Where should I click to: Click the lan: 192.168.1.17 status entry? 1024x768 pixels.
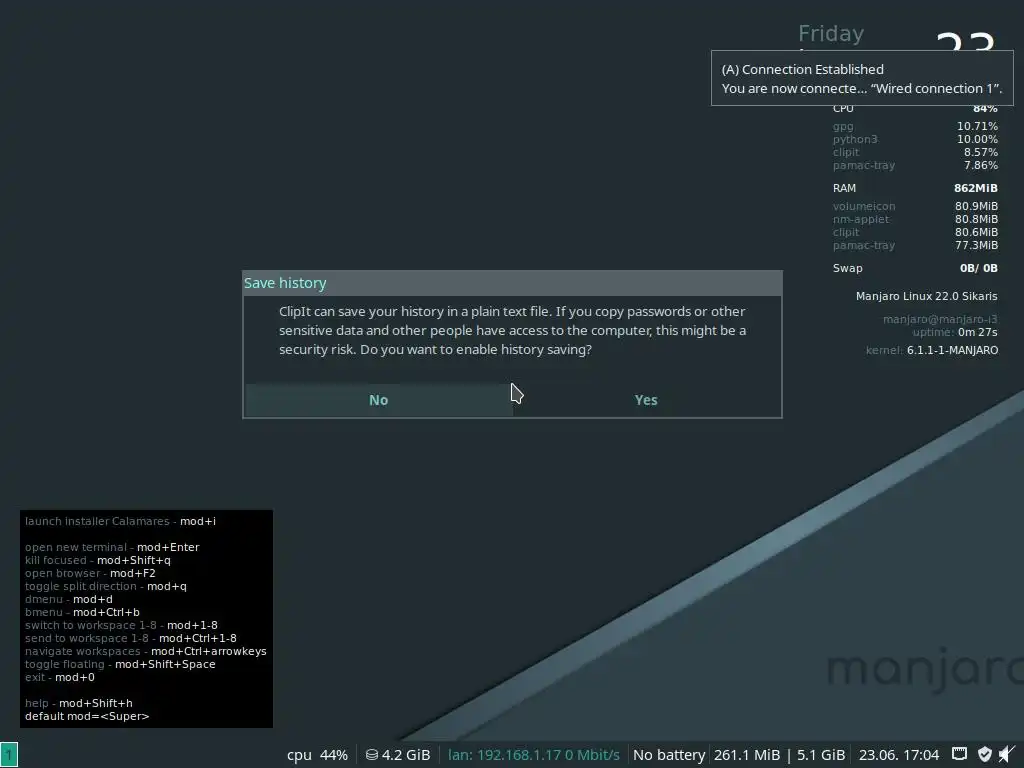click(534, 755)
